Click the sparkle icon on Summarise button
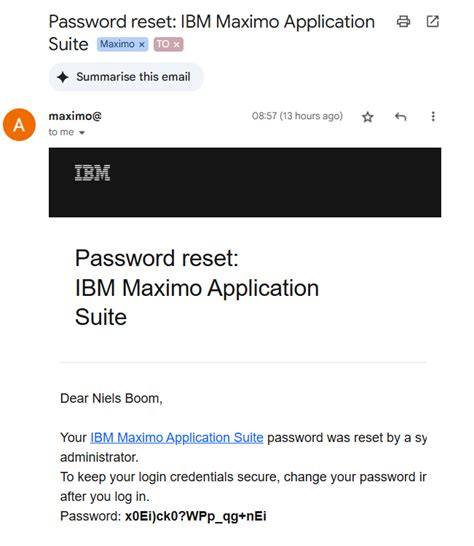 point(63,77)
